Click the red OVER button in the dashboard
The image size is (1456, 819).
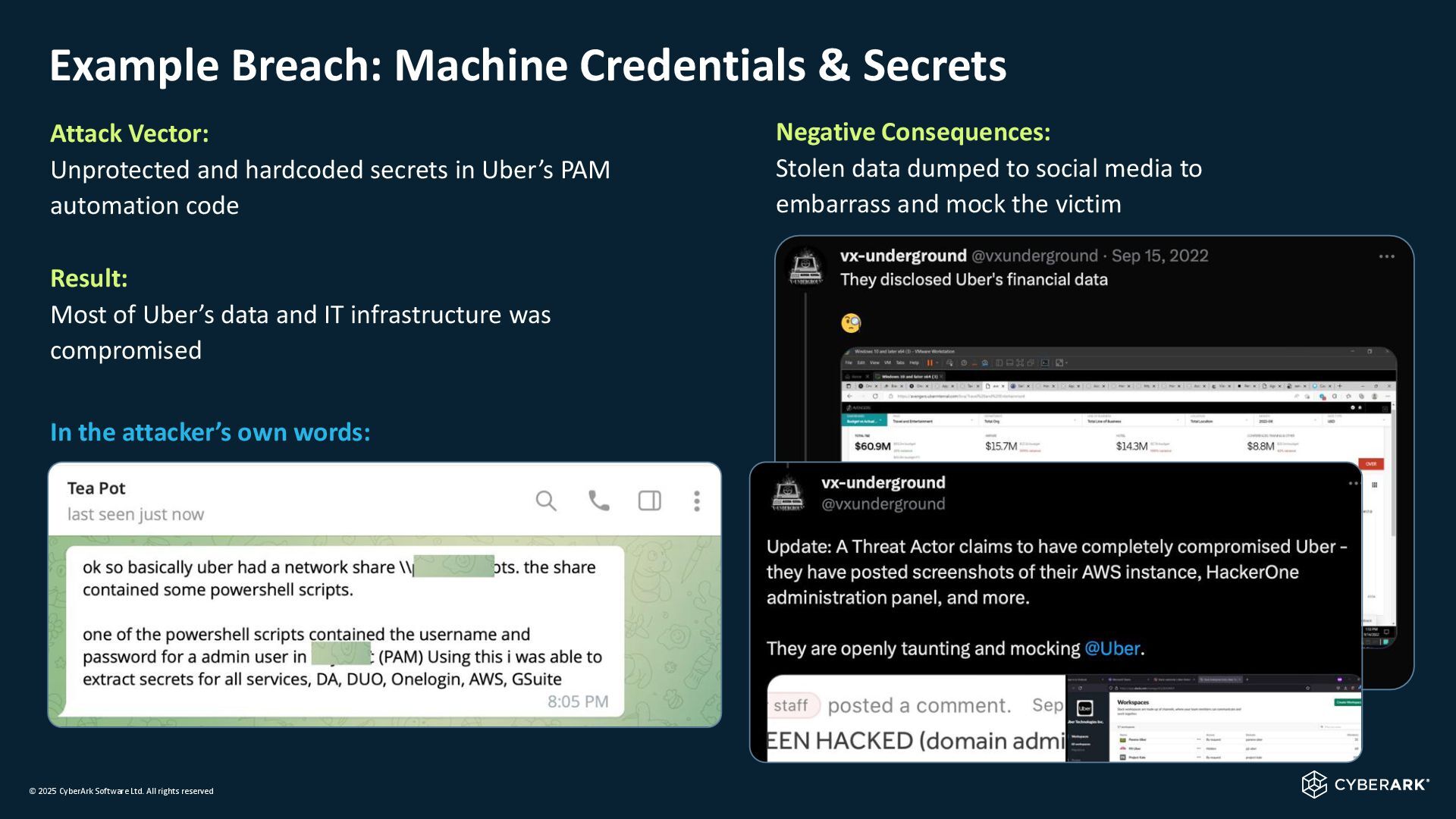[x=1371, y=463]
